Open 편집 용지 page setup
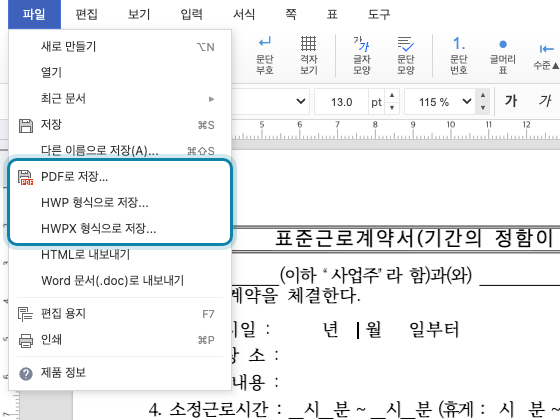The width and height of the screenshot is (560, 420). coord(120,314)
